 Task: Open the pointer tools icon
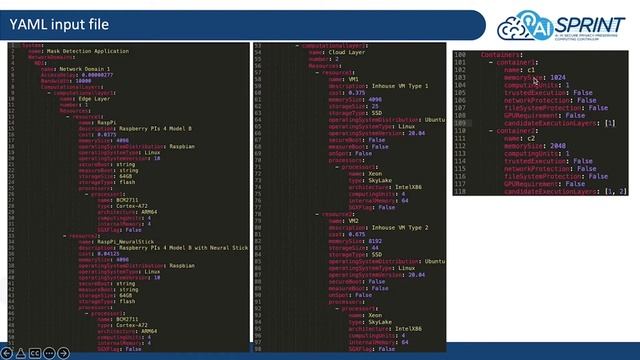pyautogui.click(x=21, y=353)
